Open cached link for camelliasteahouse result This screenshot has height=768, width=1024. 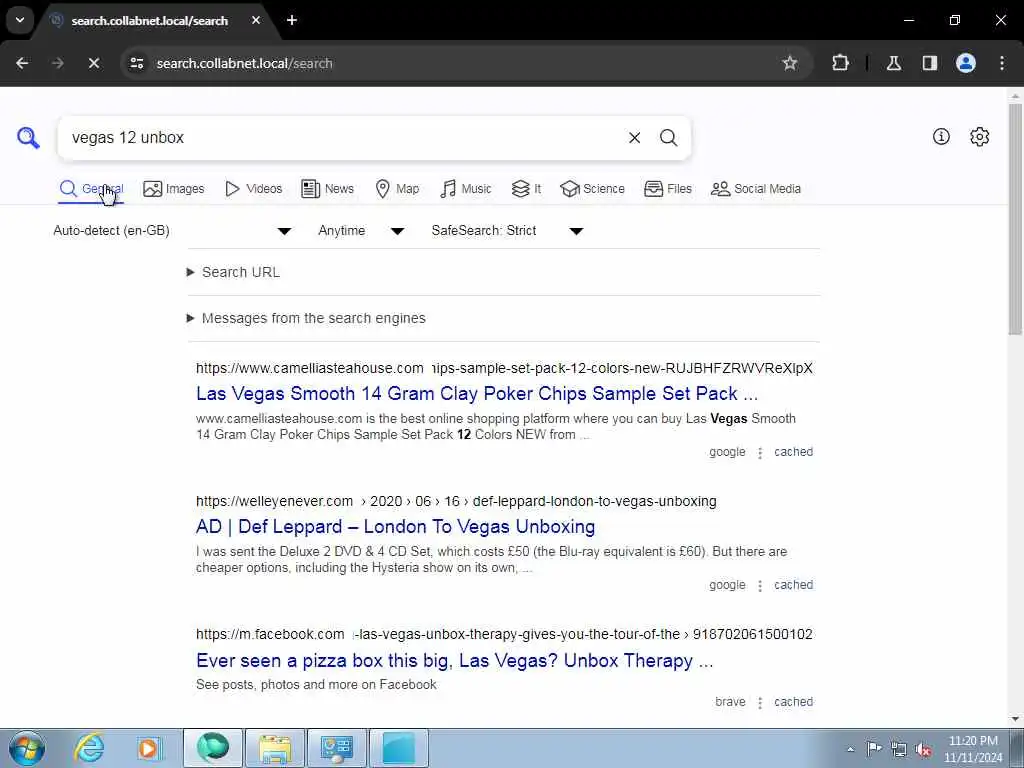click(793, 452)
